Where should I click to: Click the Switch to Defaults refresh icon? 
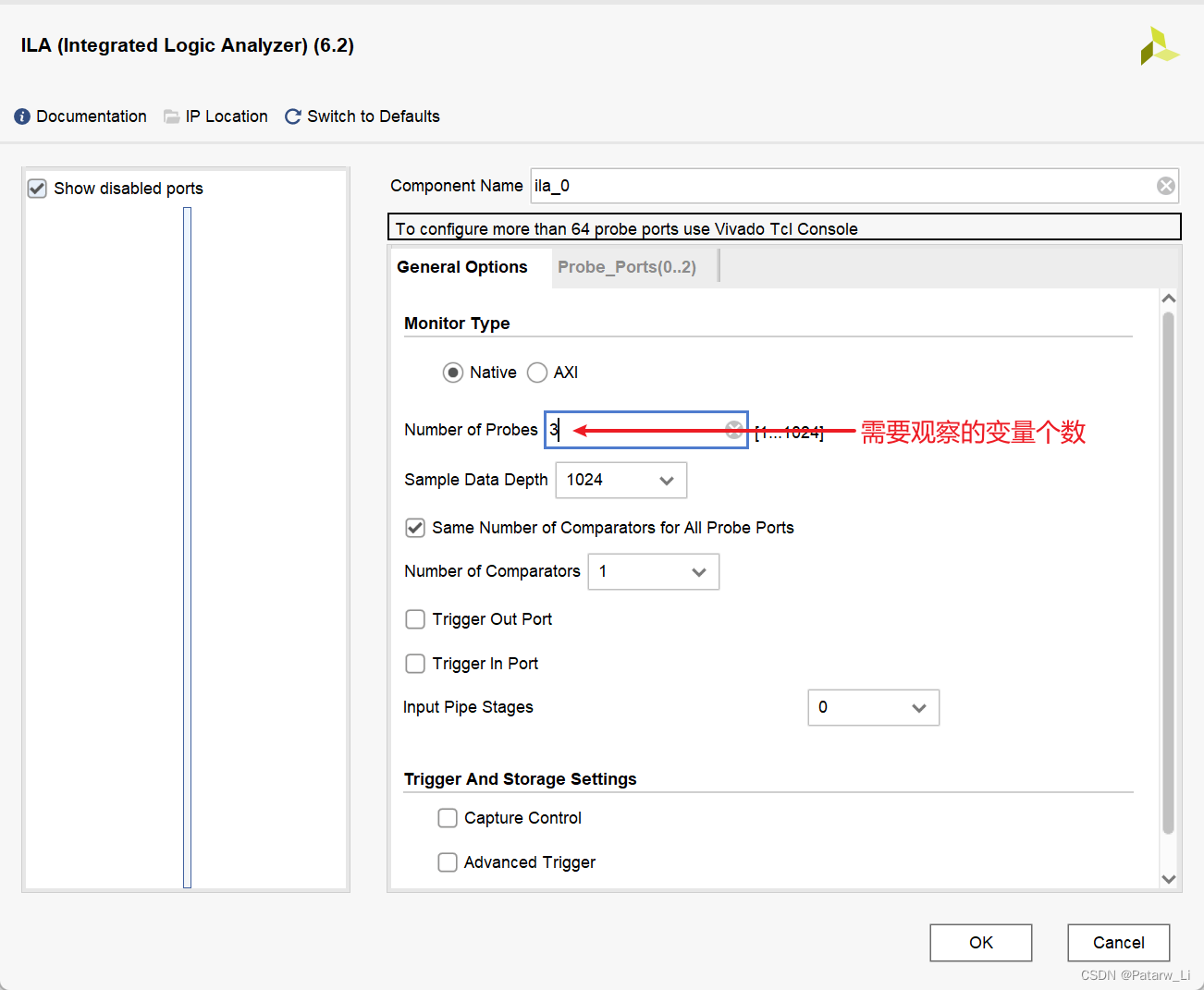293,116
